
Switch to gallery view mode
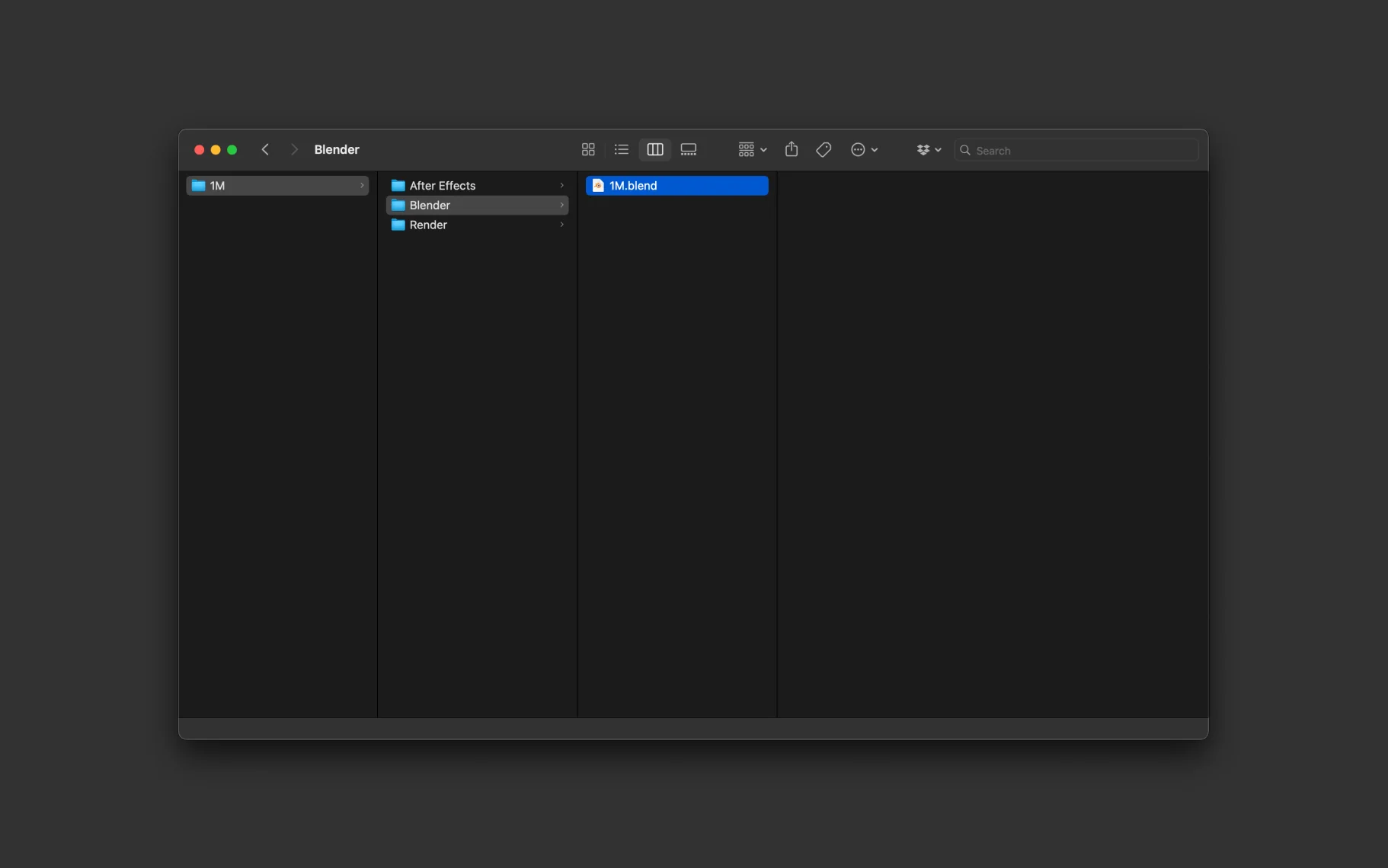[x=688, y=149]
